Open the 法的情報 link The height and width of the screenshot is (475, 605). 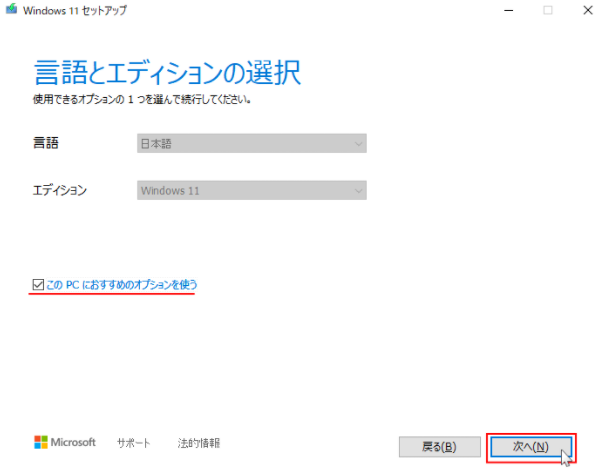(x=198, y=443)
